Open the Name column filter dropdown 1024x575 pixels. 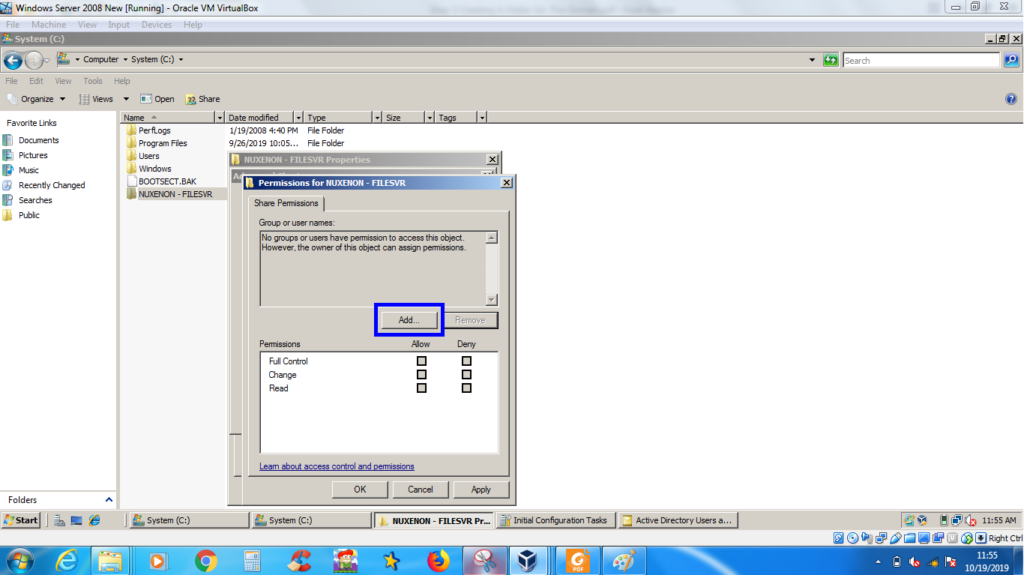(219, 118)
